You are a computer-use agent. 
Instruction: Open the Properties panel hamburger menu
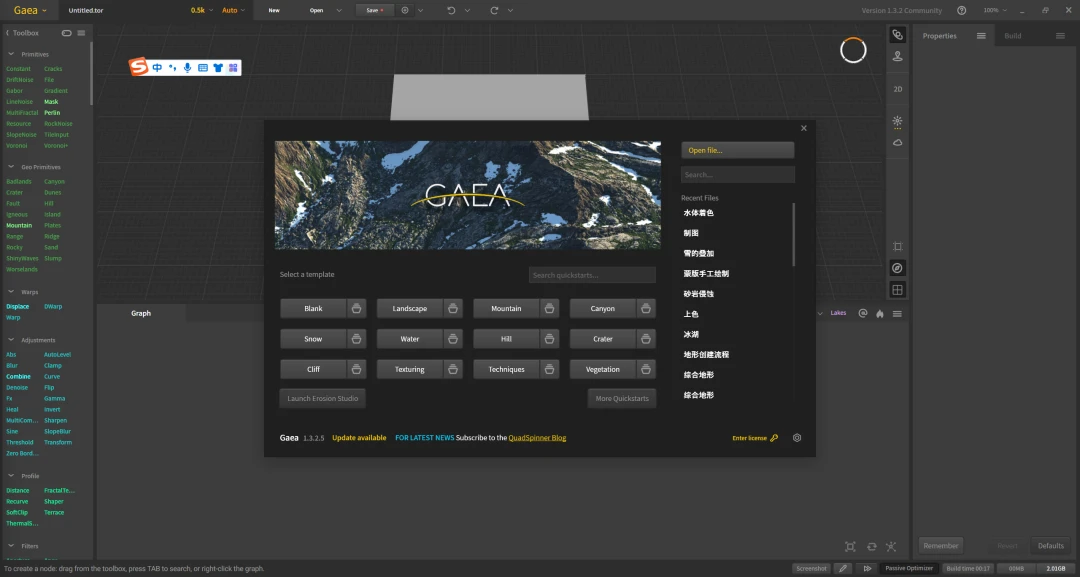click(981, 36)
